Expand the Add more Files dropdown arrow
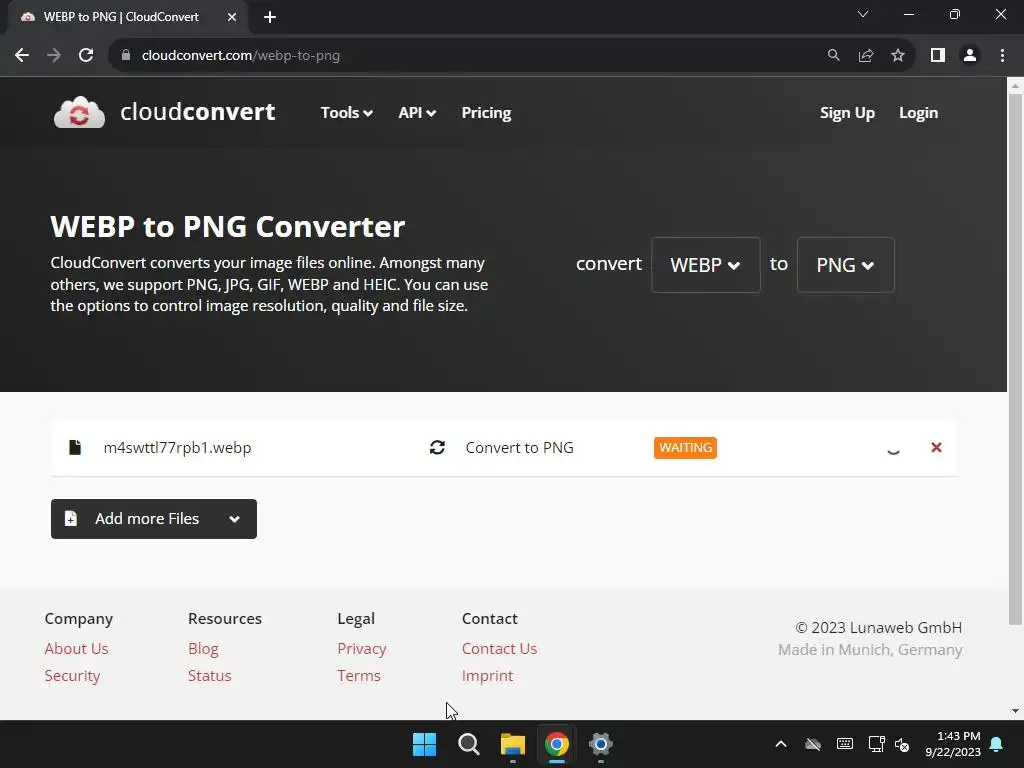Viewport: 1024px width, 768px height. click(234, 519)
